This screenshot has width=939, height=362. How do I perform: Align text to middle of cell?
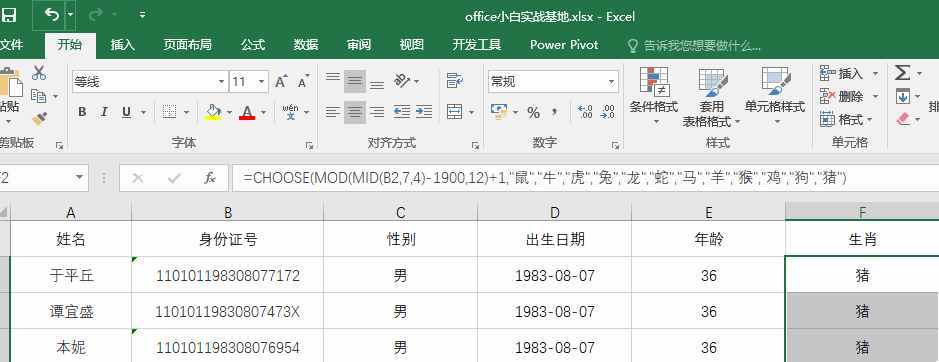355,82
